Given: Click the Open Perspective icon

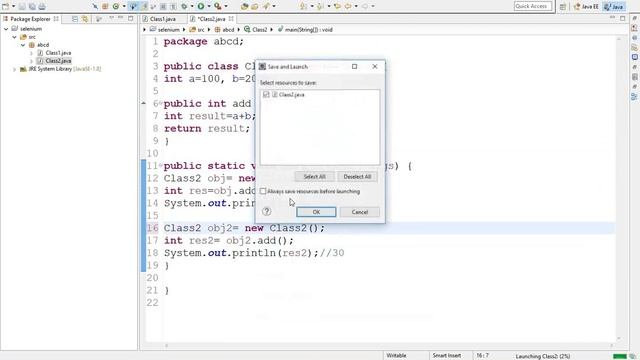Looking at the screenshot, I should click(x=563, y=6).
